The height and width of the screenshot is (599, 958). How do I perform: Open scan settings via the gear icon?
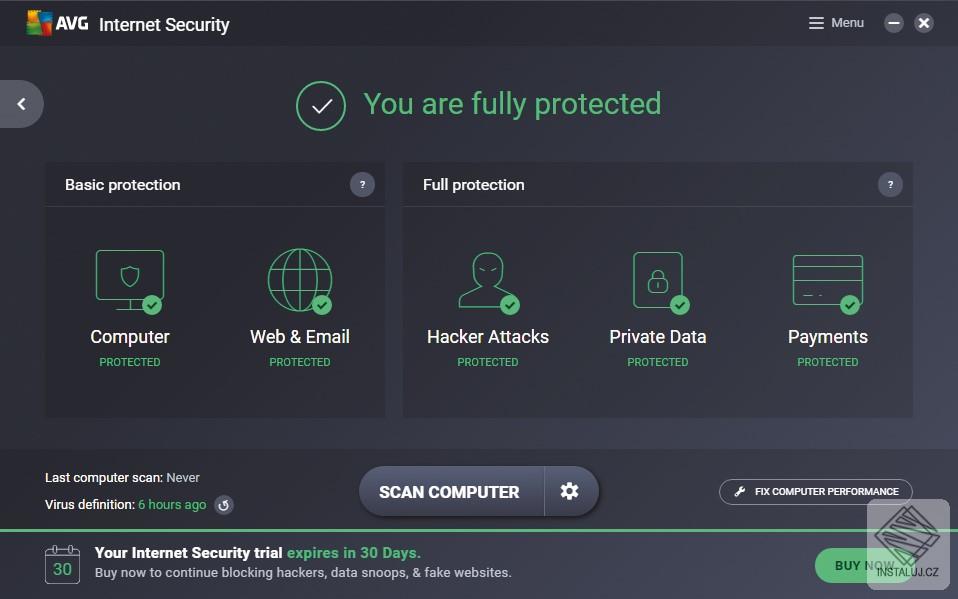569,491
